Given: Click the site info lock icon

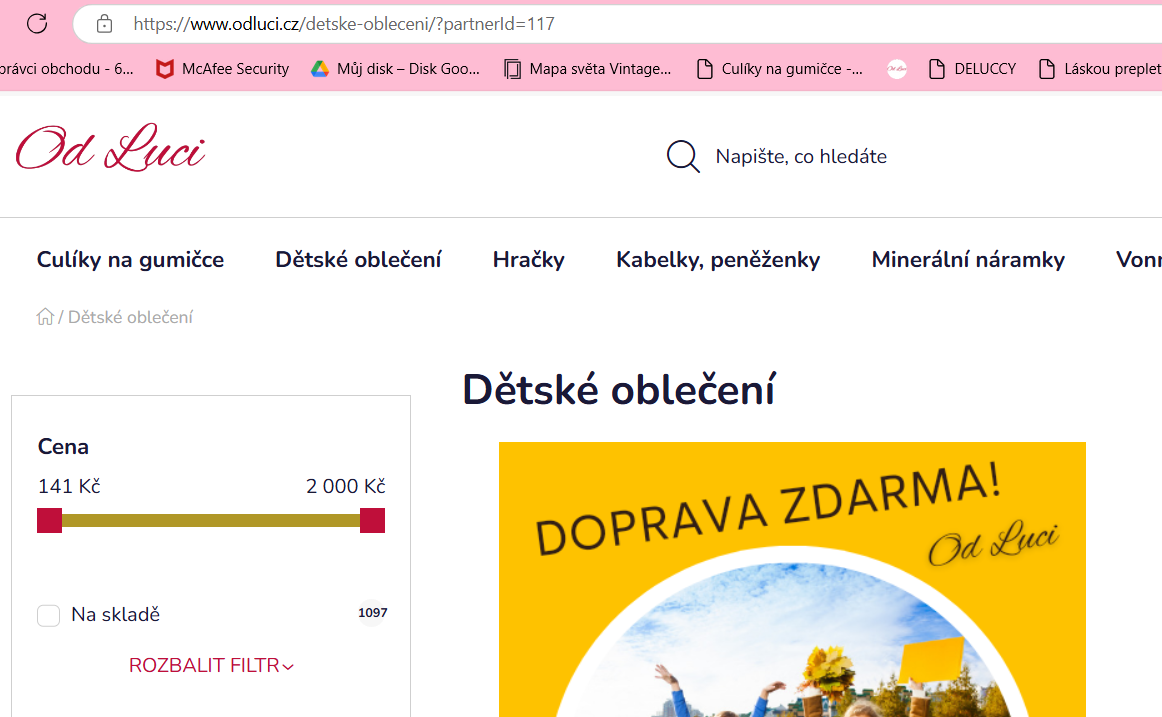Looking at the screenshot, I should [x=104, y=24].
